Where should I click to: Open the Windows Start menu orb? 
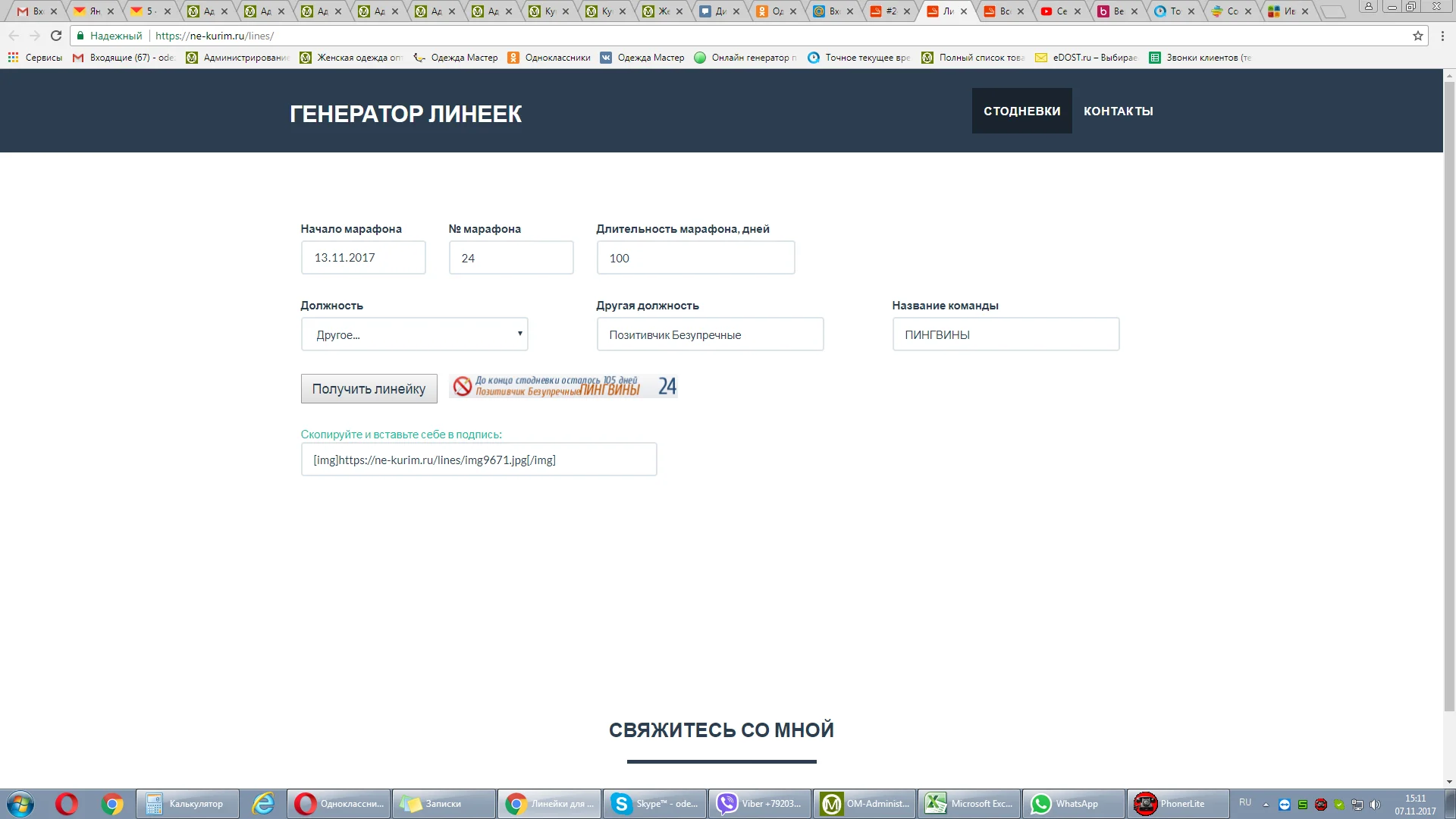point(20,804)
